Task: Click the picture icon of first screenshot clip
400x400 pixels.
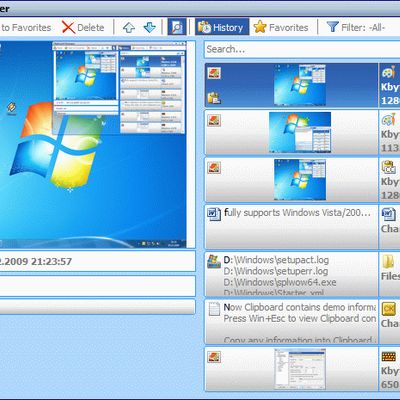Action: click(214, 73)
